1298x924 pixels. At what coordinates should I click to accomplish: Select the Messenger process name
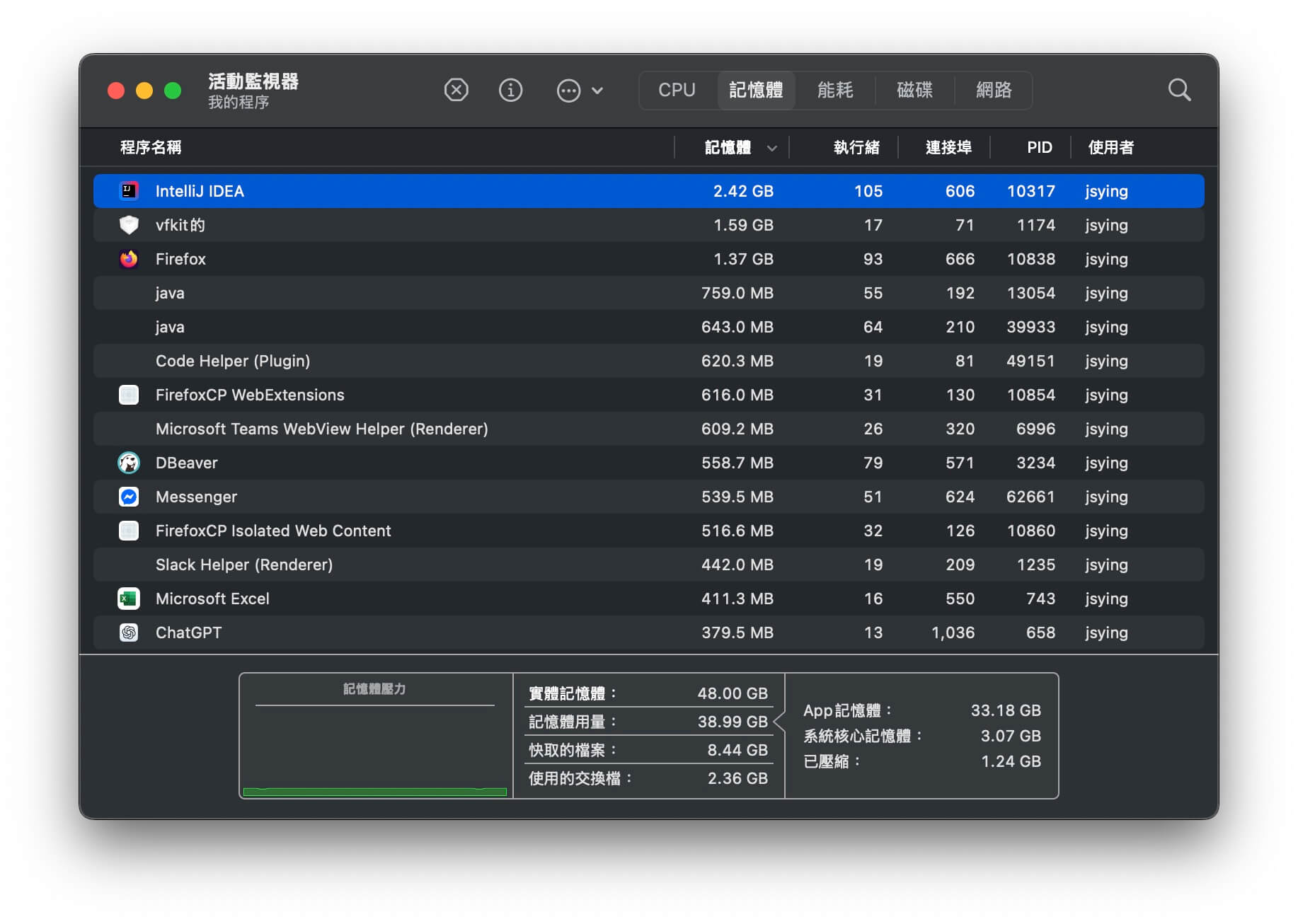(196, 497)
